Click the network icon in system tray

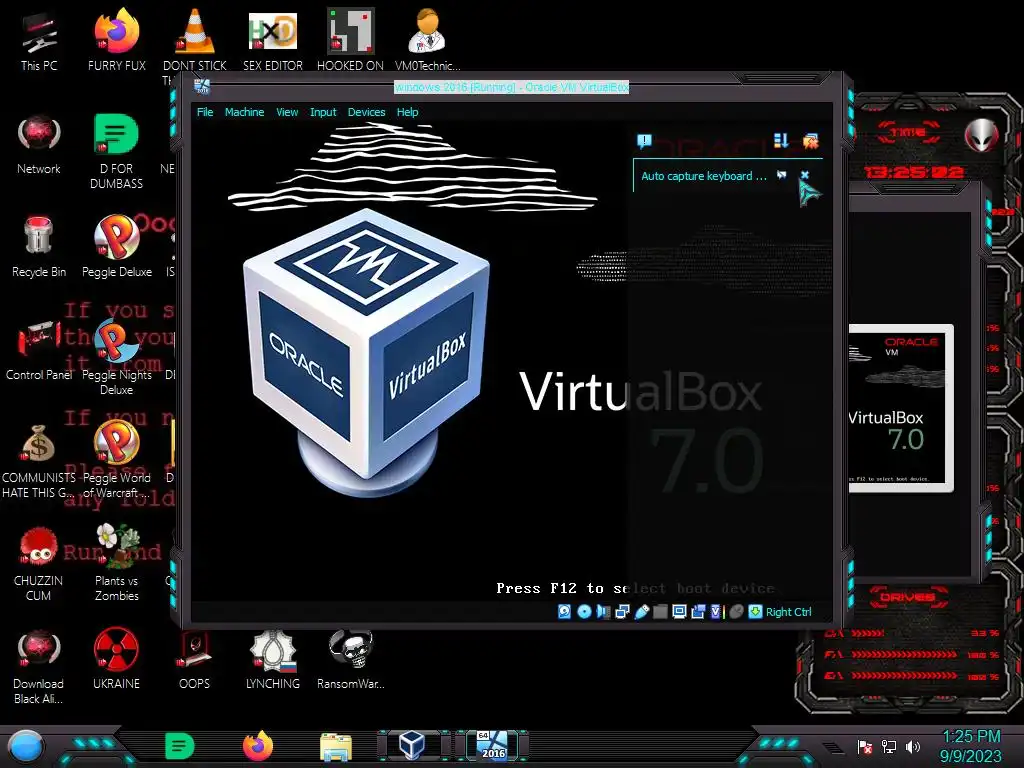(889, 746)
